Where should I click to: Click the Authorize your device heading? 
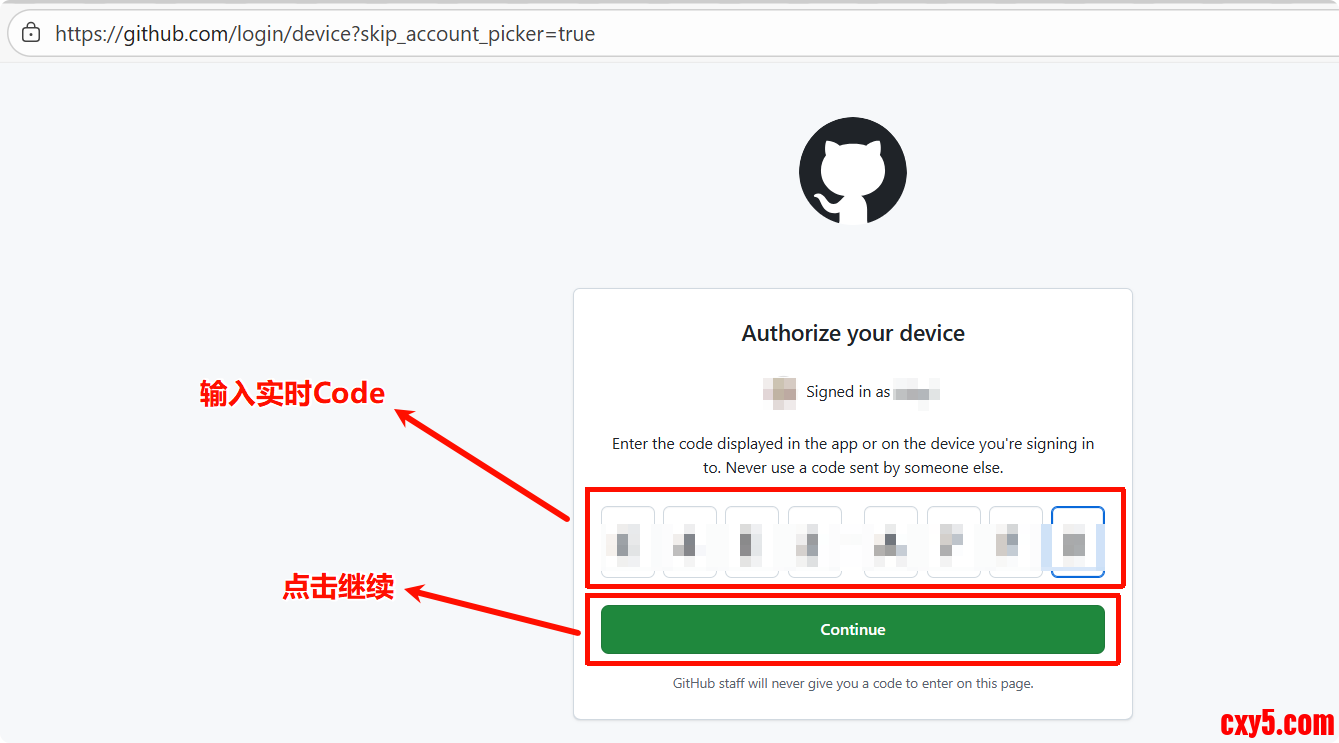(x=853, y=334)
